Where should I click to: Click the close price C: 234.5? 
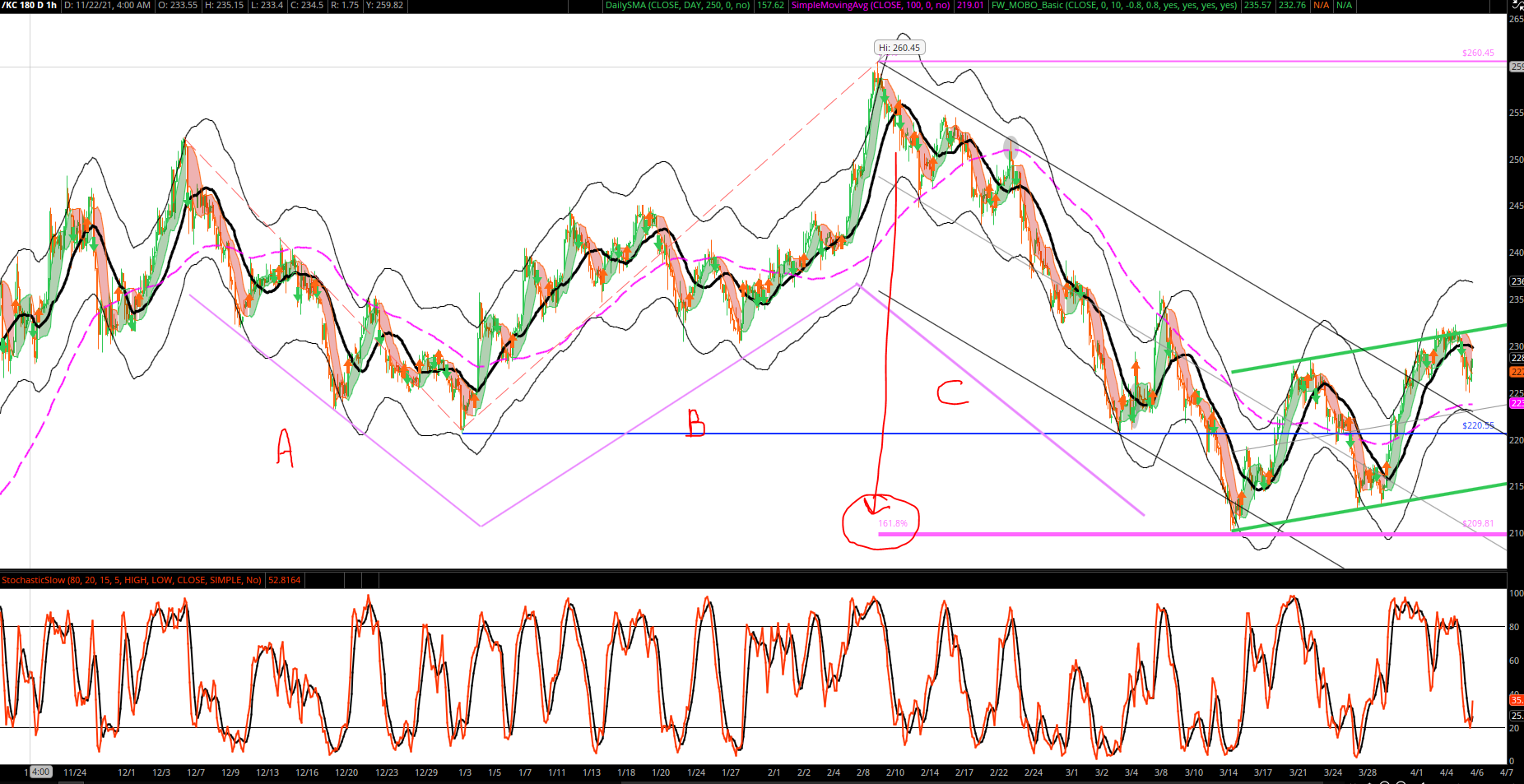click(x=307, y=5)
